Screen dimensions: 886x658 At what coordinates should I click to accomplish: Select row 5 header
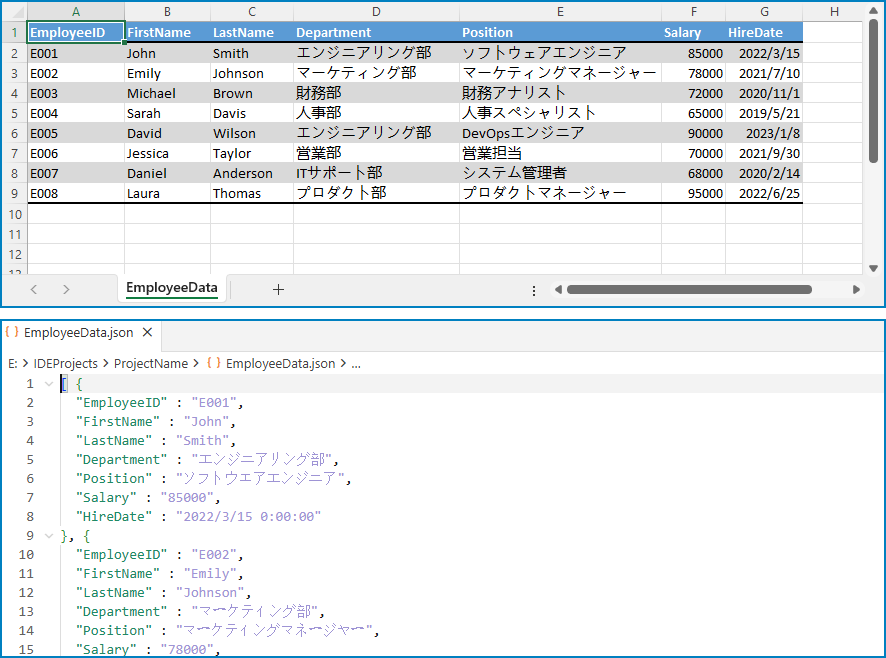coord(14,113)
